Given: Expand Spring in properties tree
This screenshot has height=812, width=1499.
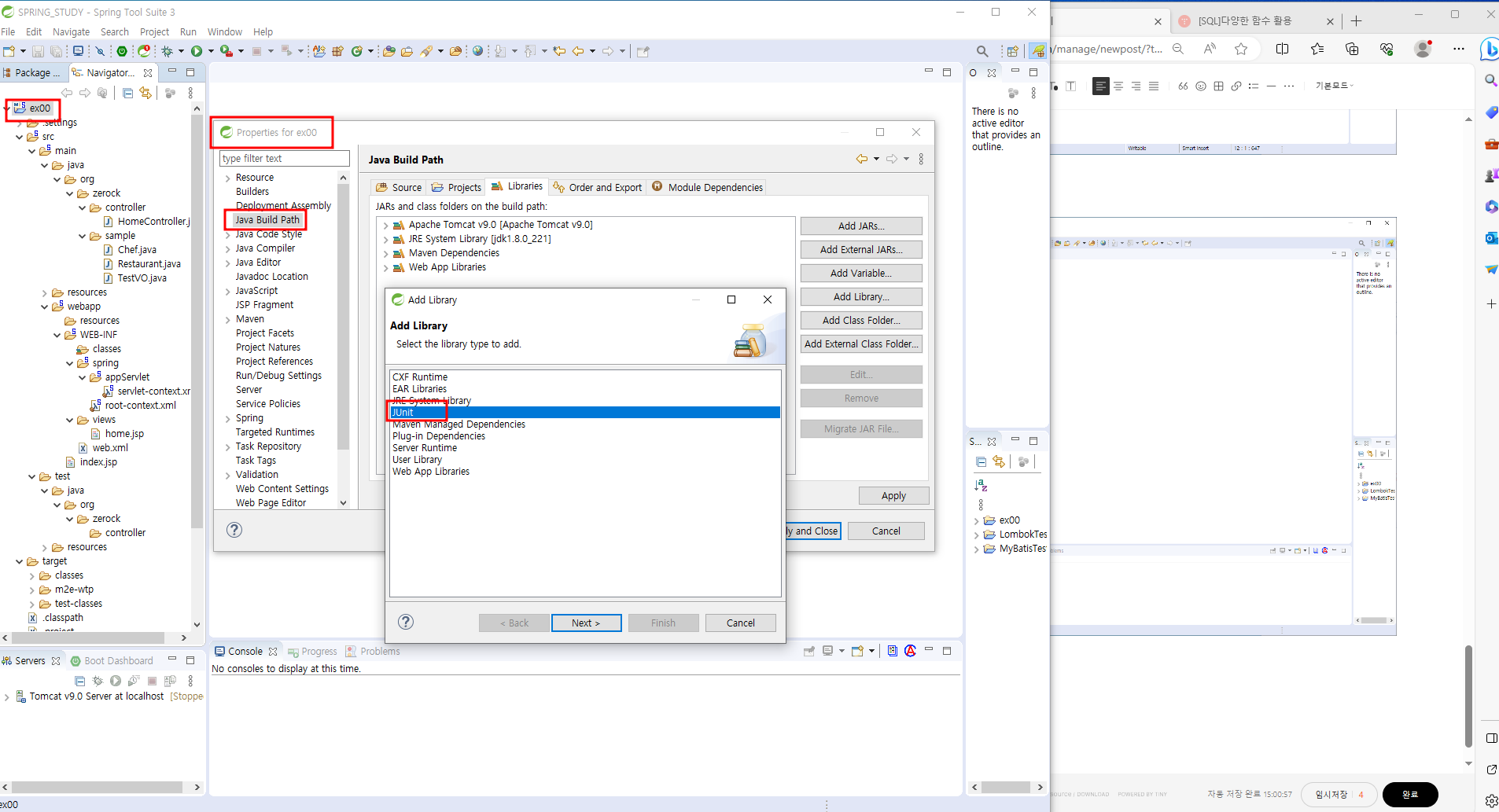Looking at the screenshot, I should tap(228, 418).
